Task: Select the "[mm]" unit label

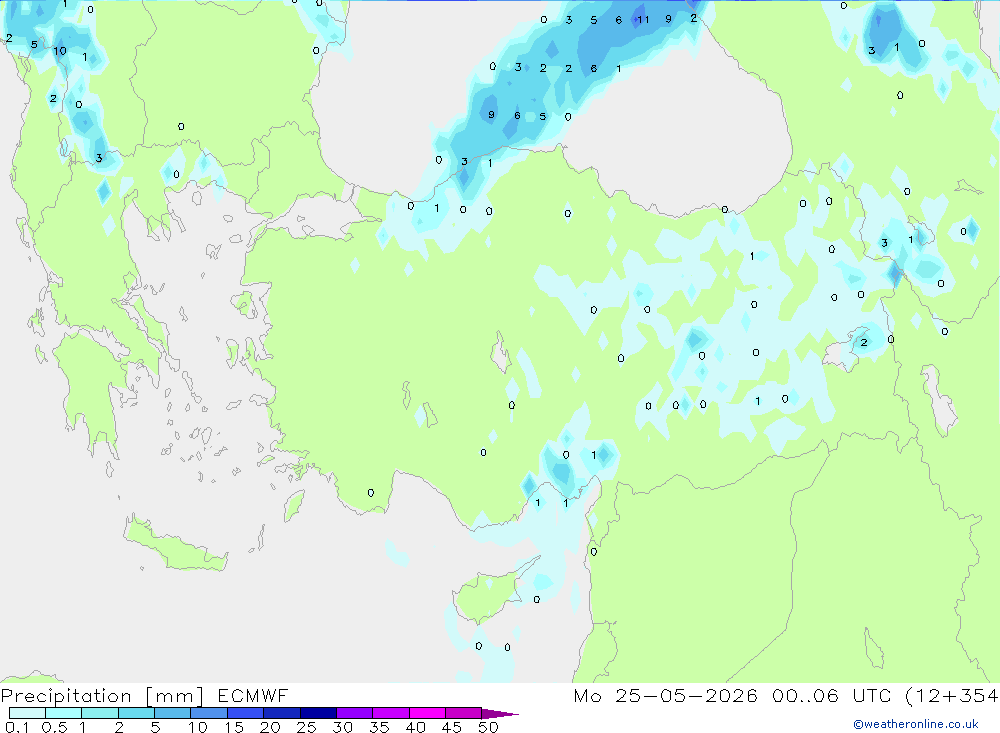Action: pyautogui.click(x=174, y=696)
